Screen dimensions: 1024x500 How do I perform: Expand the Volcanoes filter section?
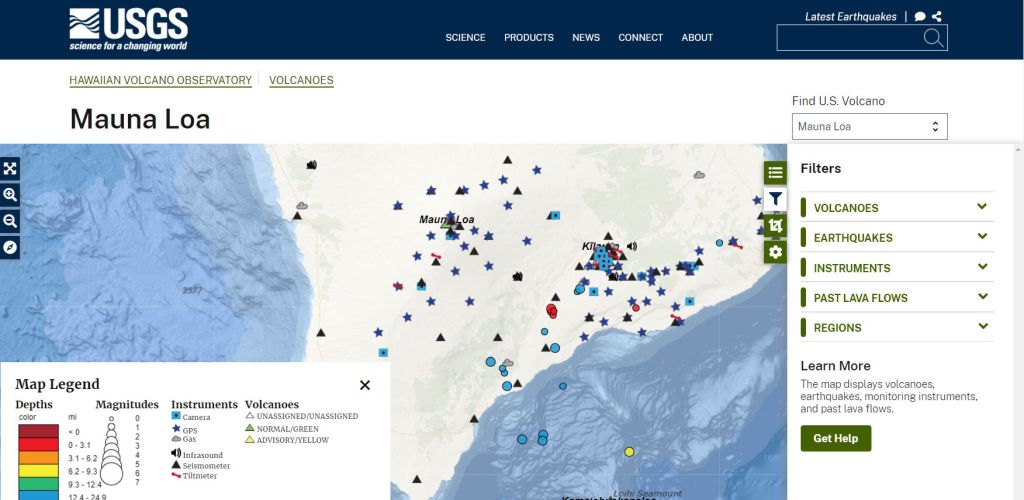[x=982, y=208]
